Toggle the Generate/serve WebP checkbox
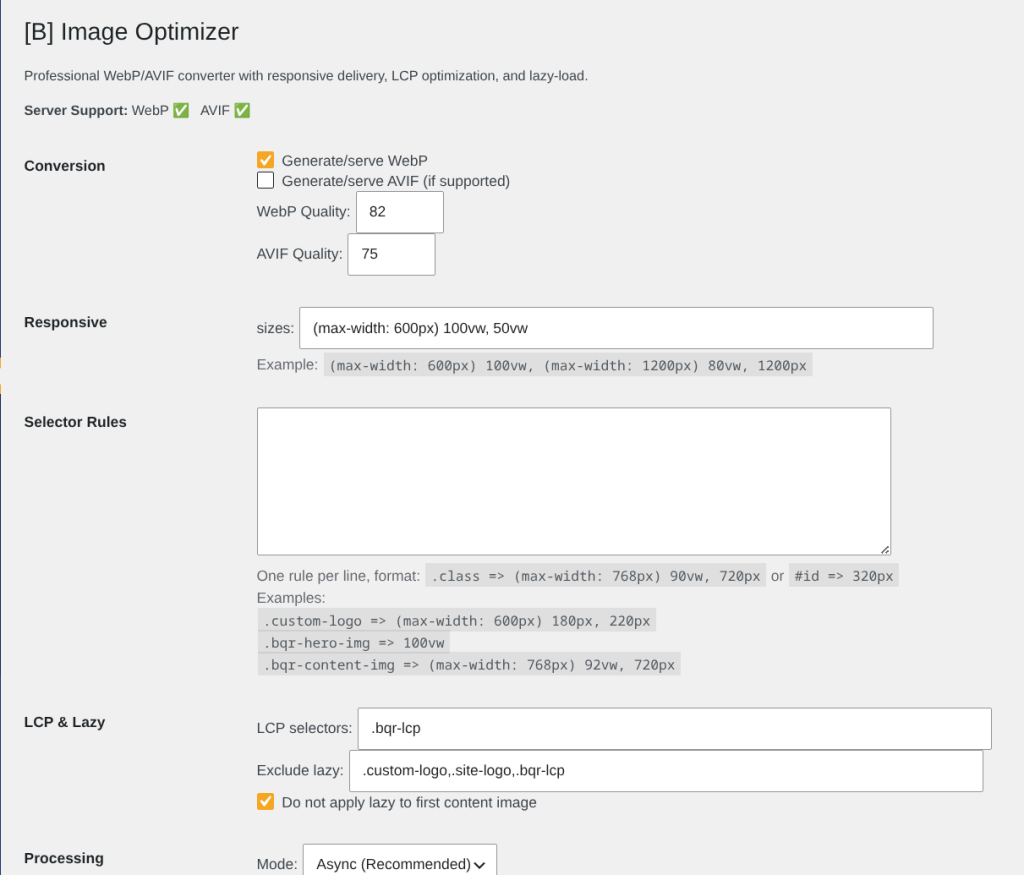Screen dimensions: 1024x875 [265, 160]
